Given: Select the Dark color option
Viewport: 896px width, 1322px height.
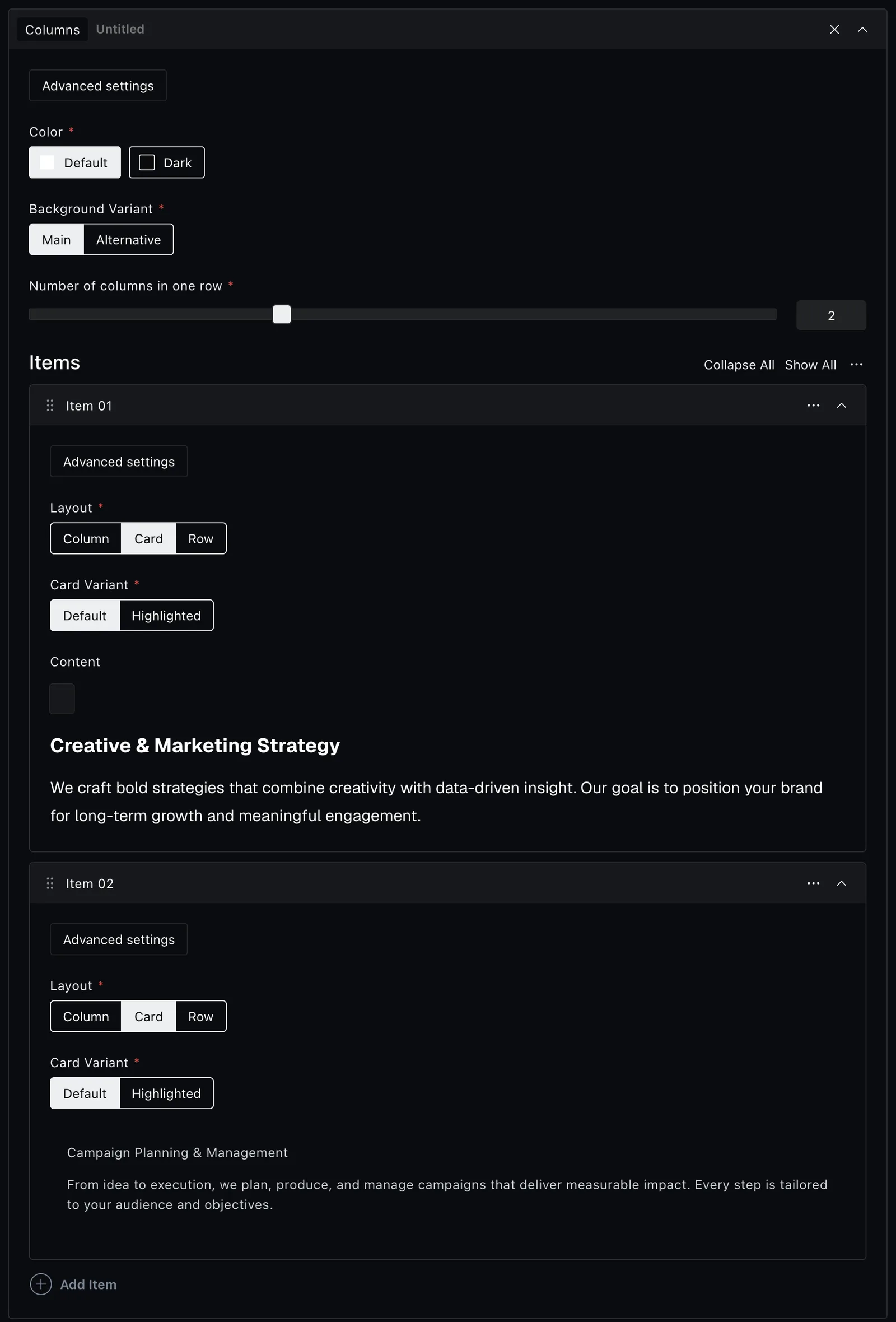Looking at the screenshot, I should point(166,162).
